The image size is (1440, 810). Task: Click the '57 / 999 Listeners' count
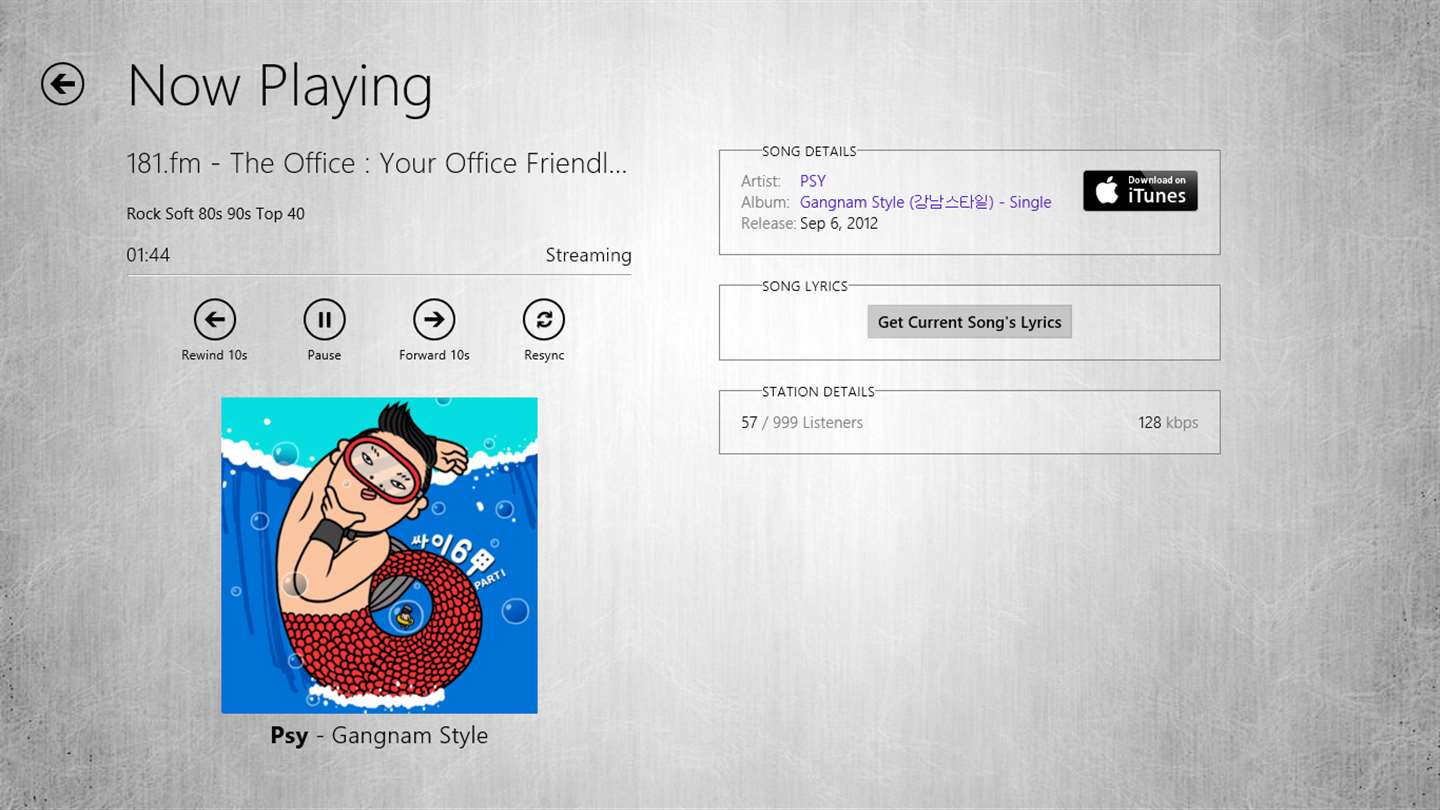pyautogui.click(x=802, y=423)
